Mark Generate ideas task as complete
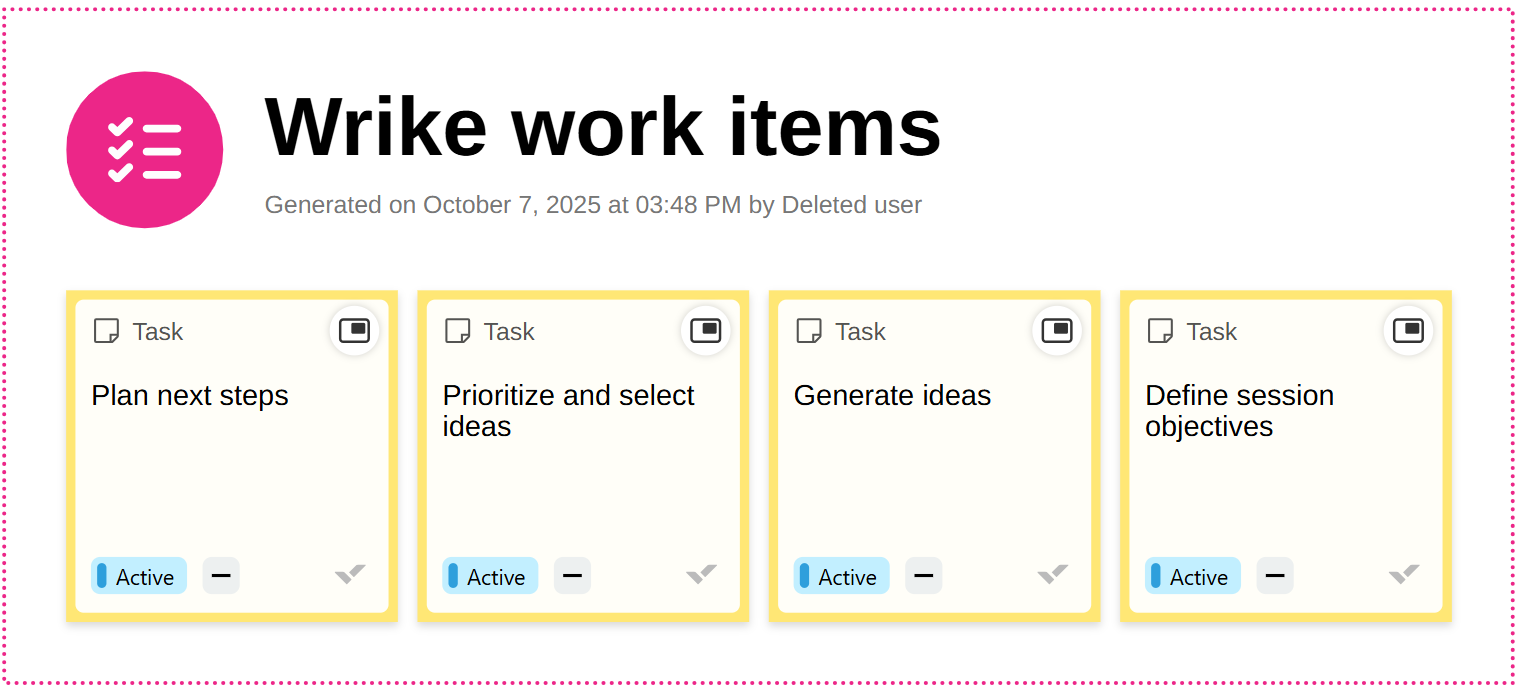1521x691 pixels. [x=1053, y=574]
